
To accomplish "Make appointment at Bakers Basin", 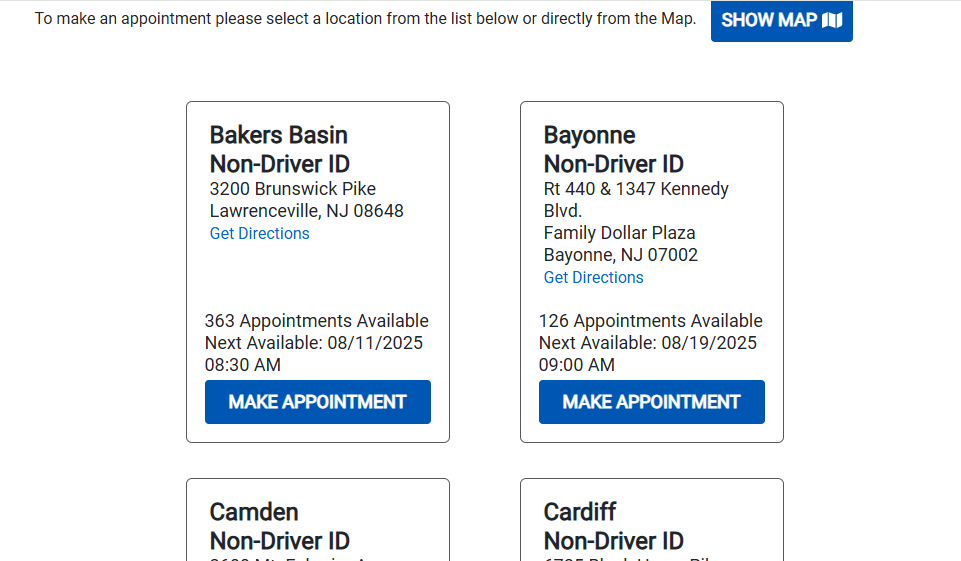I will (x=317, y=402).
